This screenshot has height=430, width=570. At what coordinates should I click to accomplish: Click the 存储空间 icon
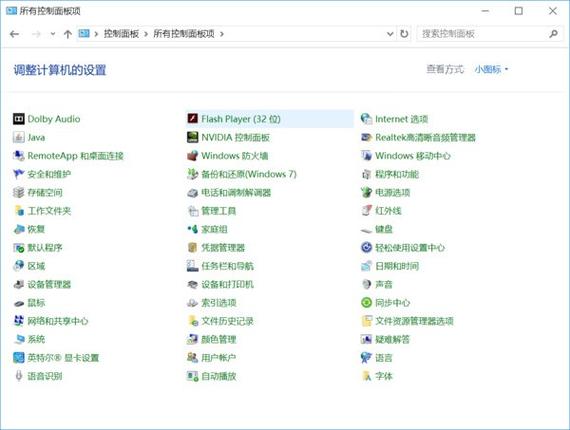19,192
